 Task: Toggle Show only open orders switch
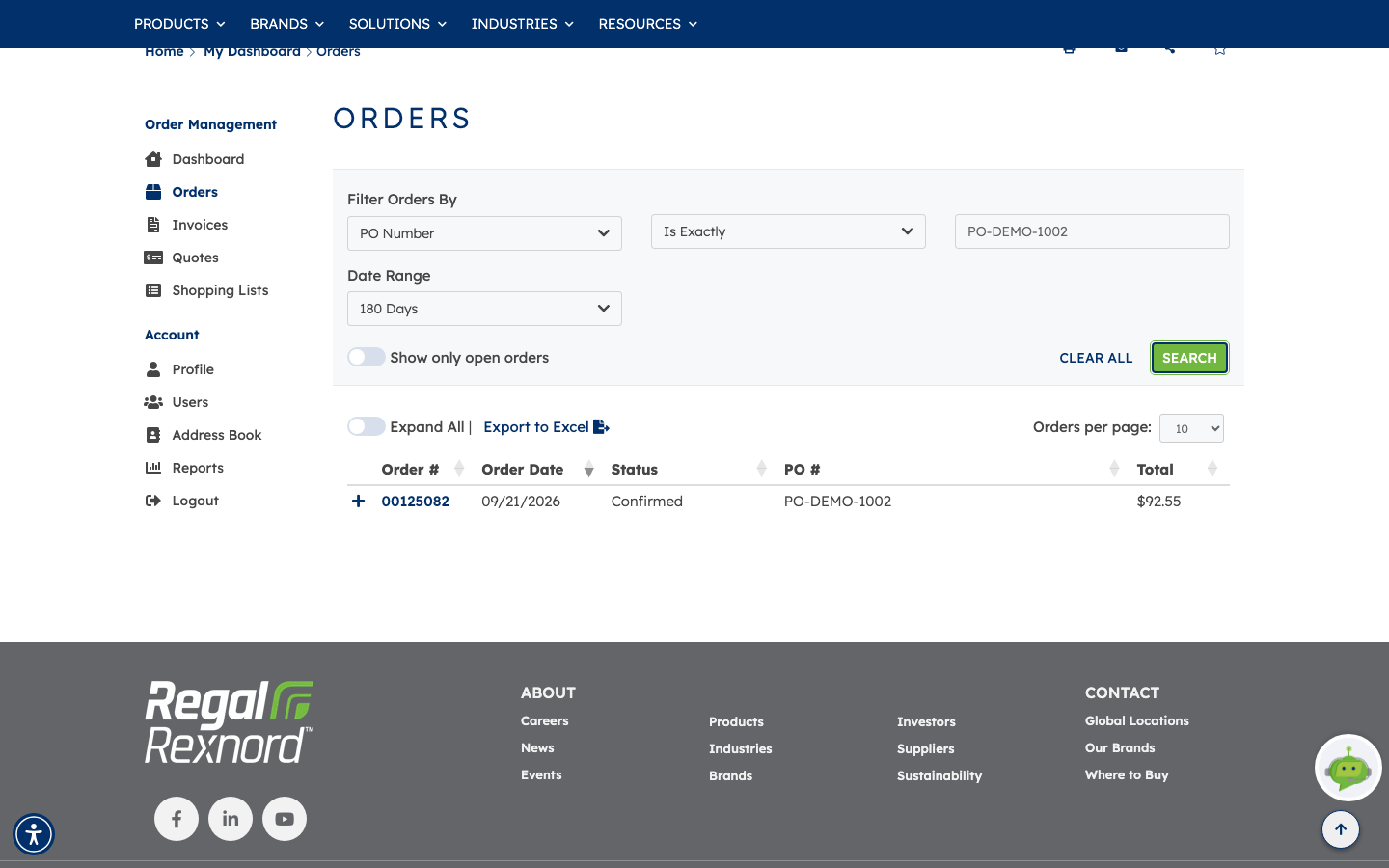coord(367,357)
